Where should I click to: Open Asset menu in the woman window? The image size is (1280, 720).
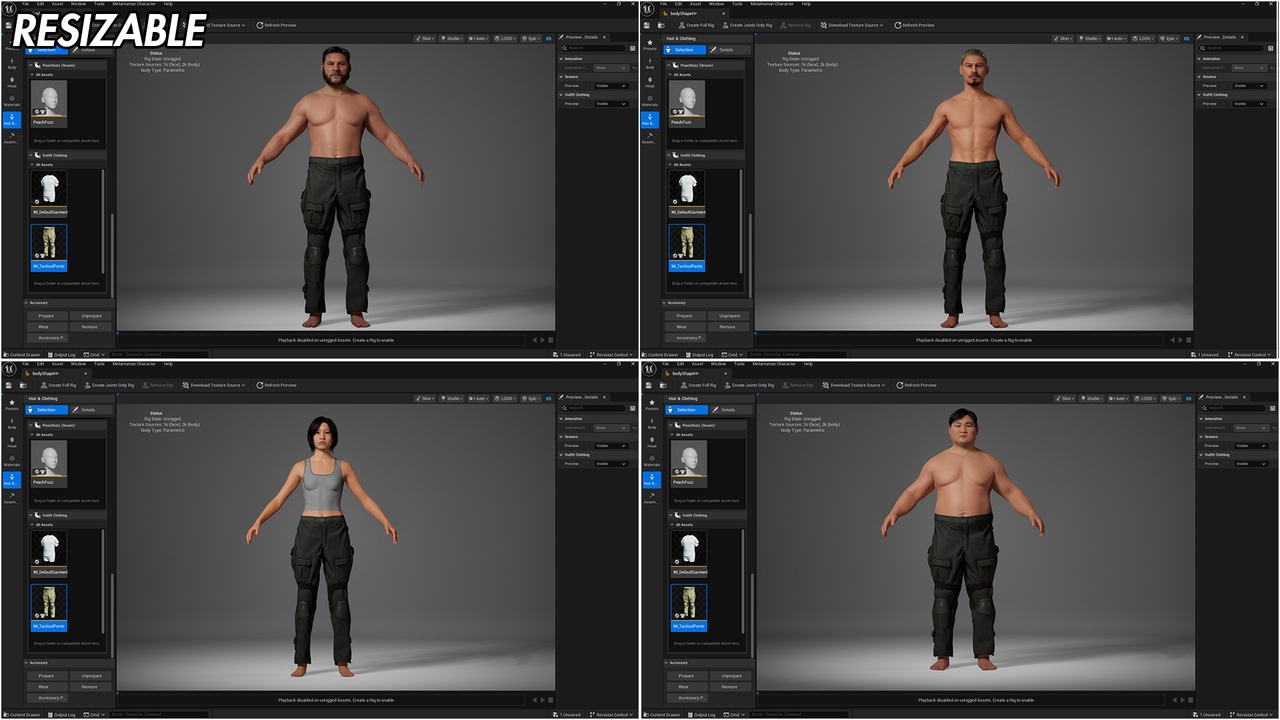[x=57, y=363]
